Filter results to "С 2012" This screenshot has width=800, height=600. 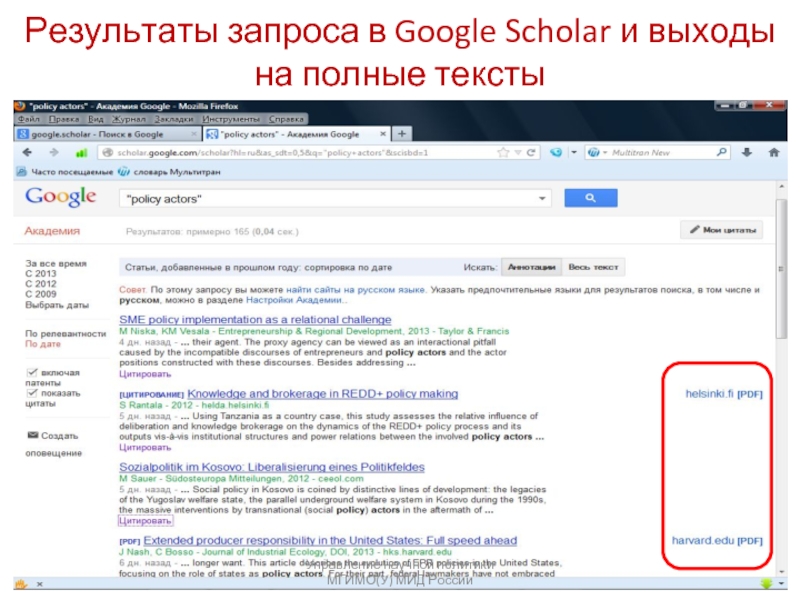point(41,284)
